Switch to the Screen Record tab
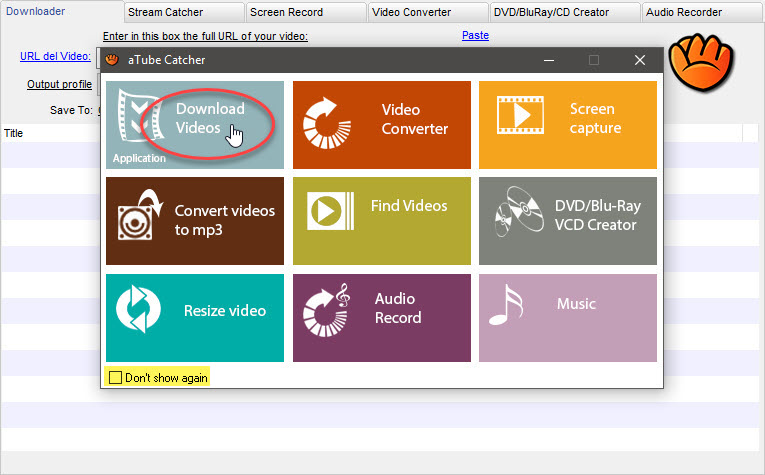The height and width of the screenshot is (475, 765). coord(305,12)
